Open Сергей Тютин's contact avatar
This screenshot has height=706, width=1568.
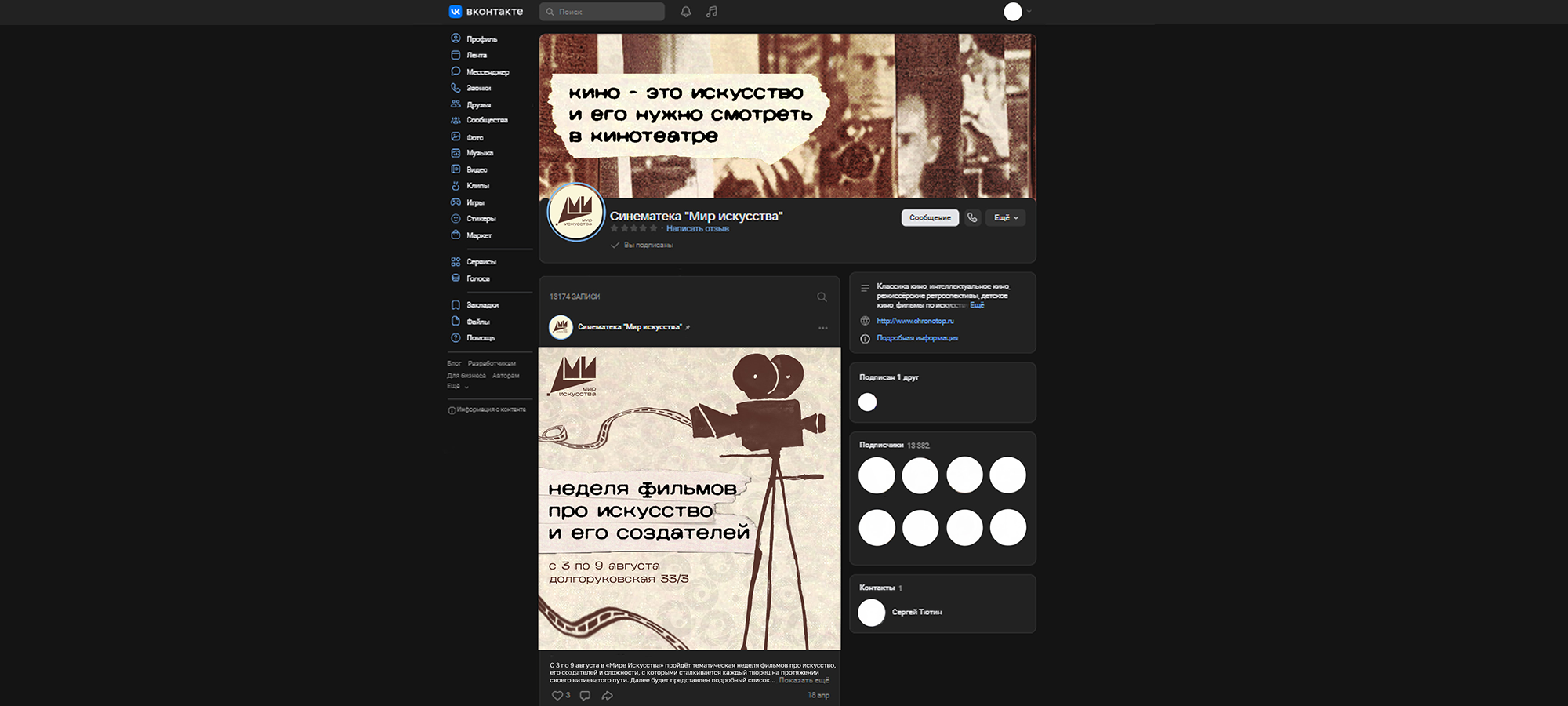click(872, 613)
